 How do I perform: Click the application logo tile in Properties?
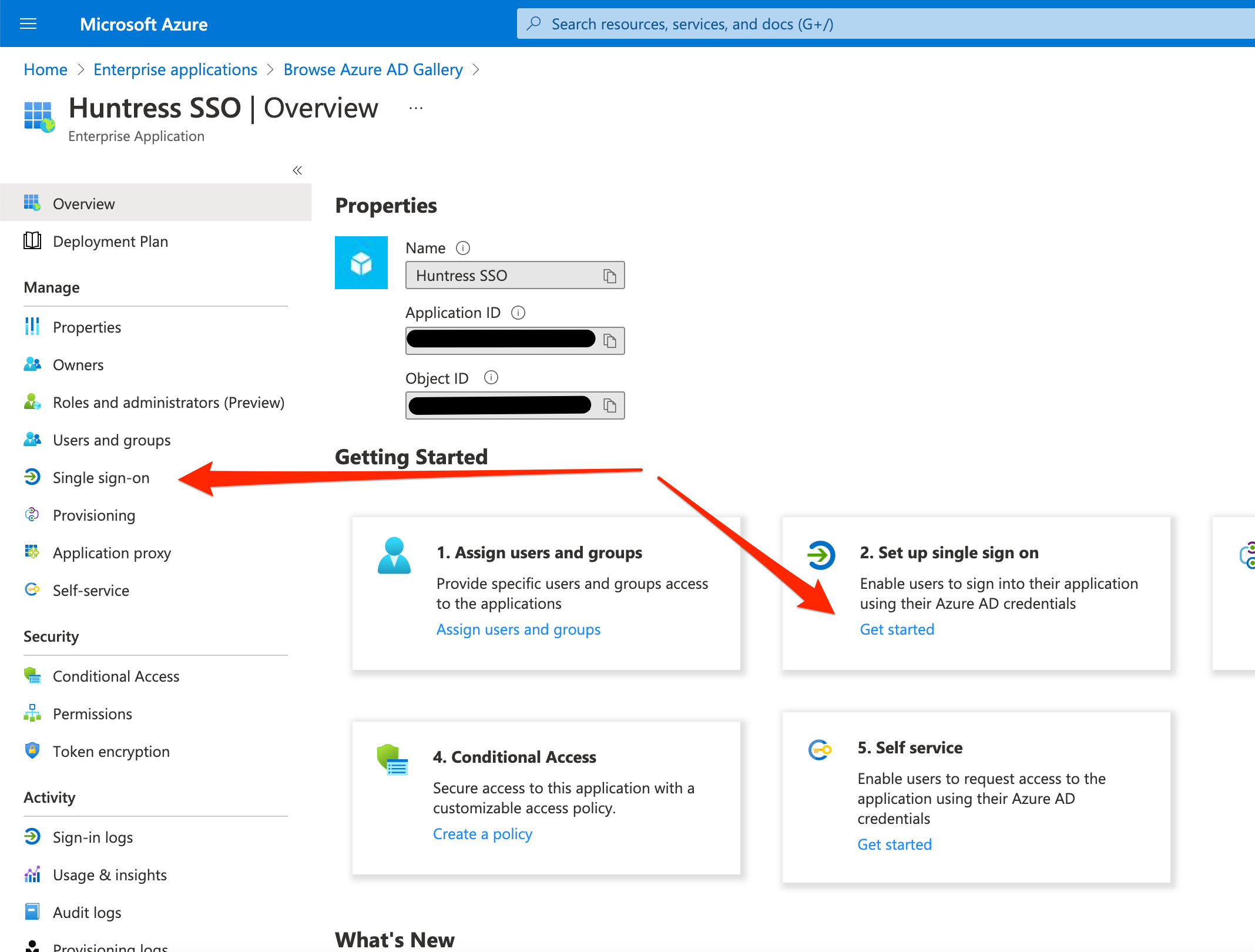coord(361,263)
